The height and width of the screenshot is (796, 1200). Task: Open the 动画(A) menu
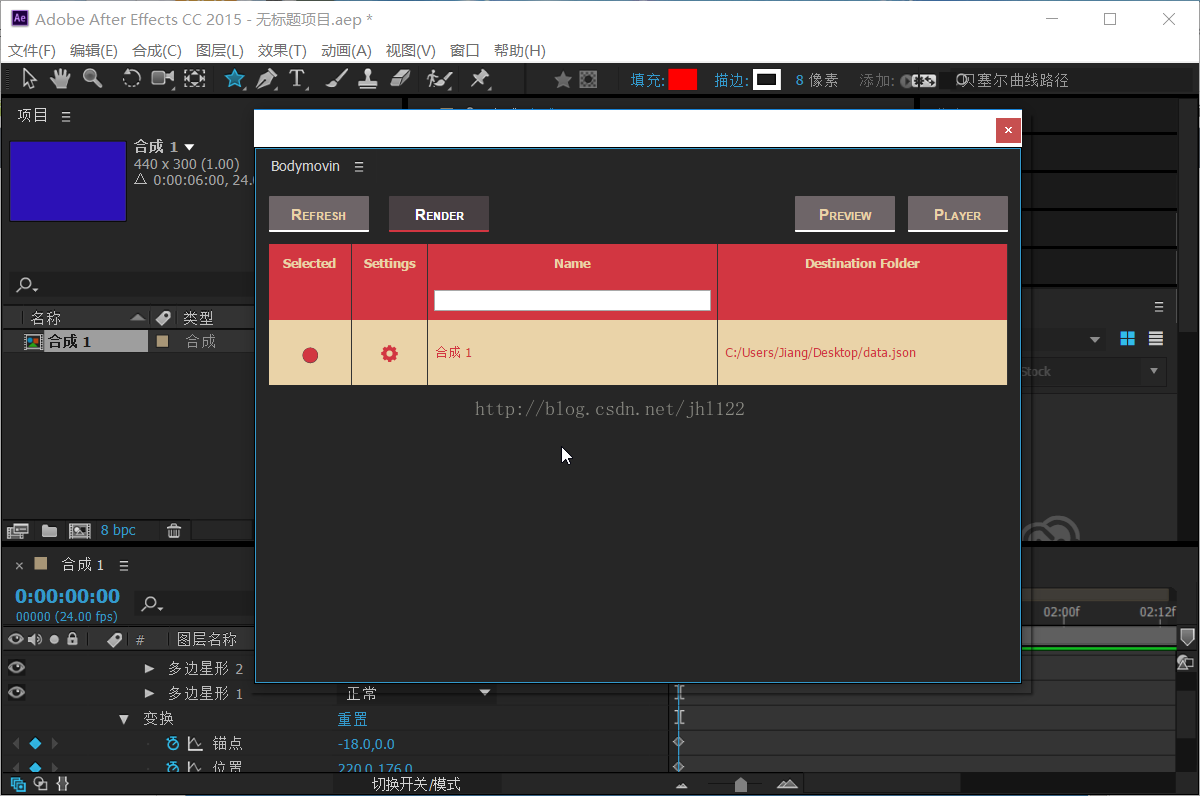pyautogui.click(x=346, y=50)
